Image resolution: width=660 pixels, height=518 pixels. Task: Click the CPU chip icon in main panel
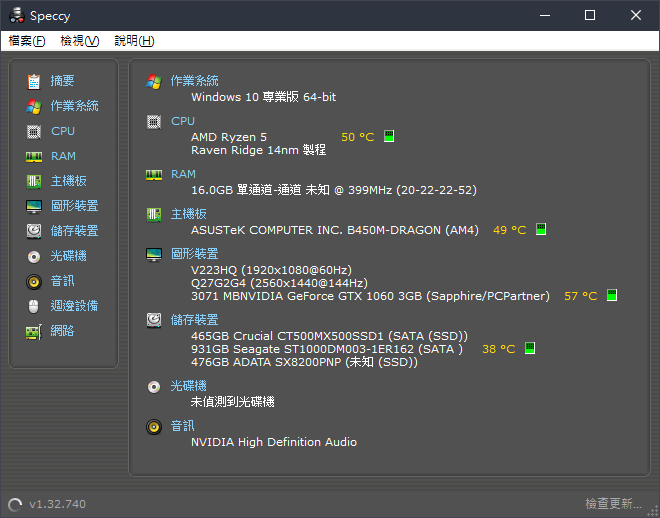(154, 122)
